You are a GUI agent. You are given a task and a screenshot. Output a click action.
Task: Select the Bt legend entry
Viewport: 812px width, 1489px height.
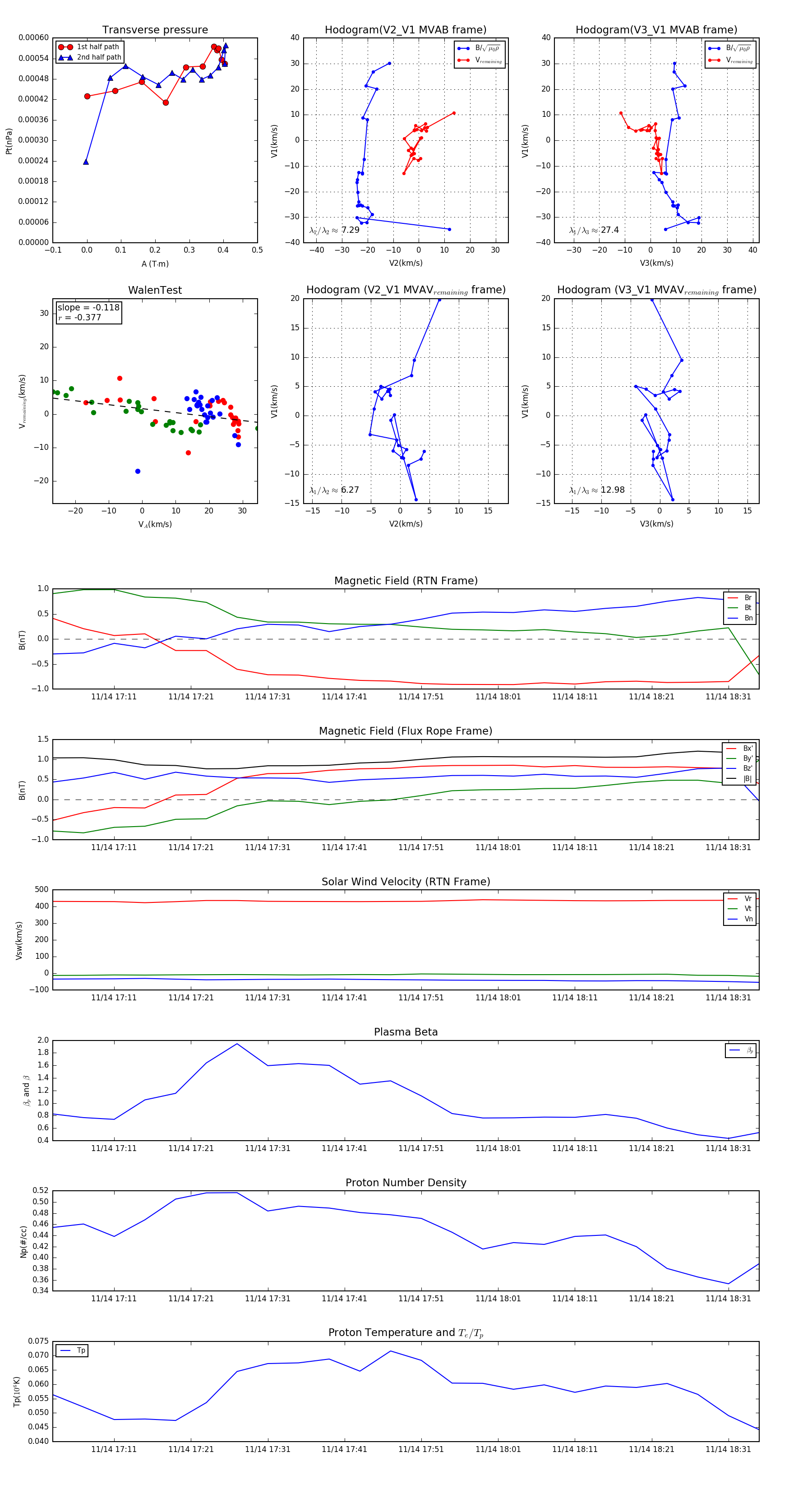click(740, 607)
